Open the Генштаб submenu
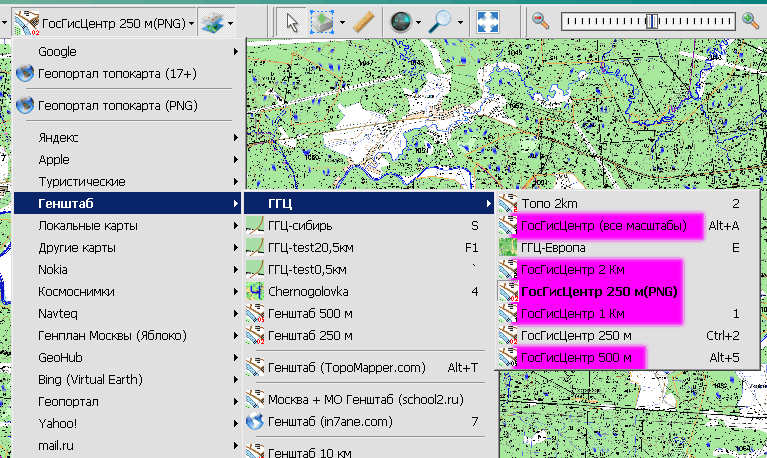Viewport: 767px width, 458px height. pyautogui.click(x=128, y=203)
